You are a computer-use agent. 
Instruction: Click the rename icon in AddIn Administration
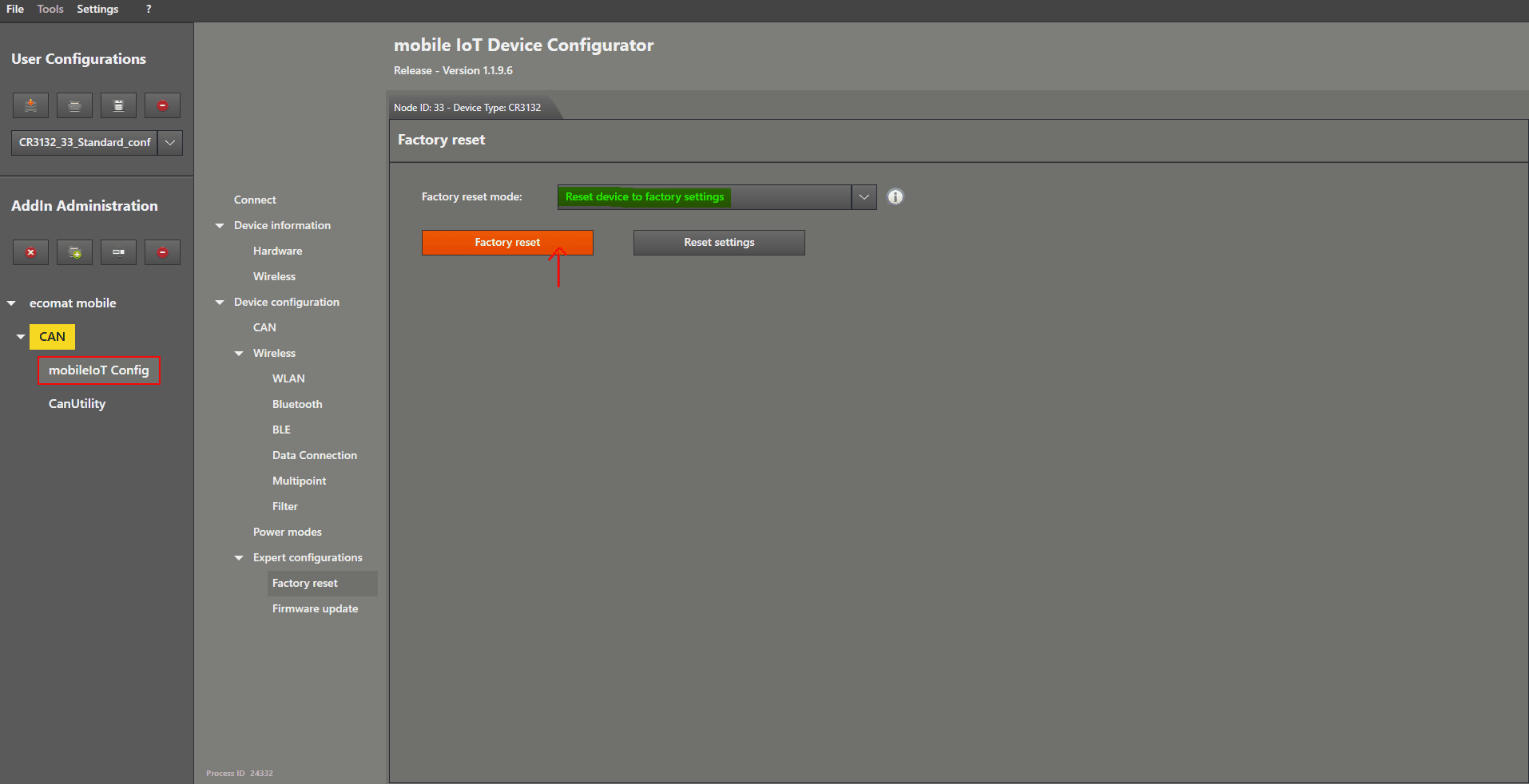118,252
